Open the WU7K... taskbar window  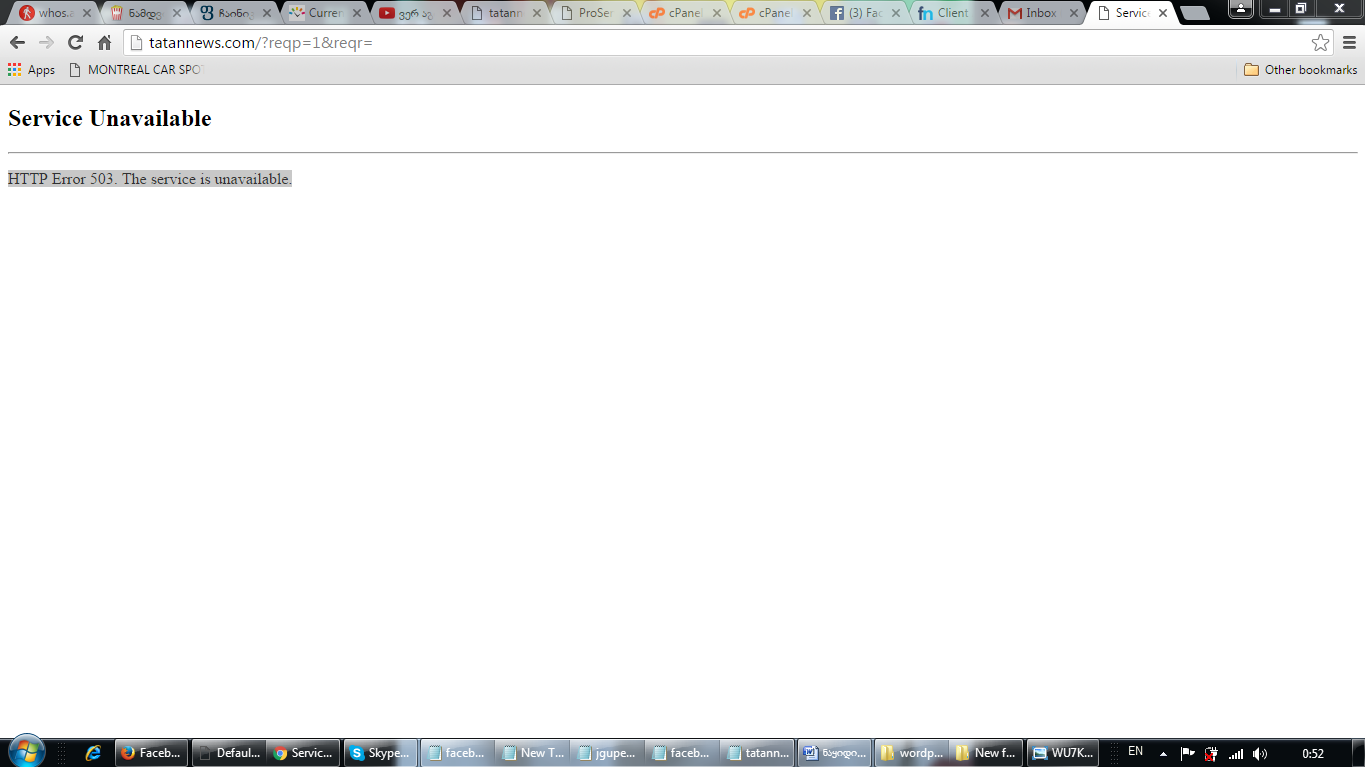point(1063,753)
